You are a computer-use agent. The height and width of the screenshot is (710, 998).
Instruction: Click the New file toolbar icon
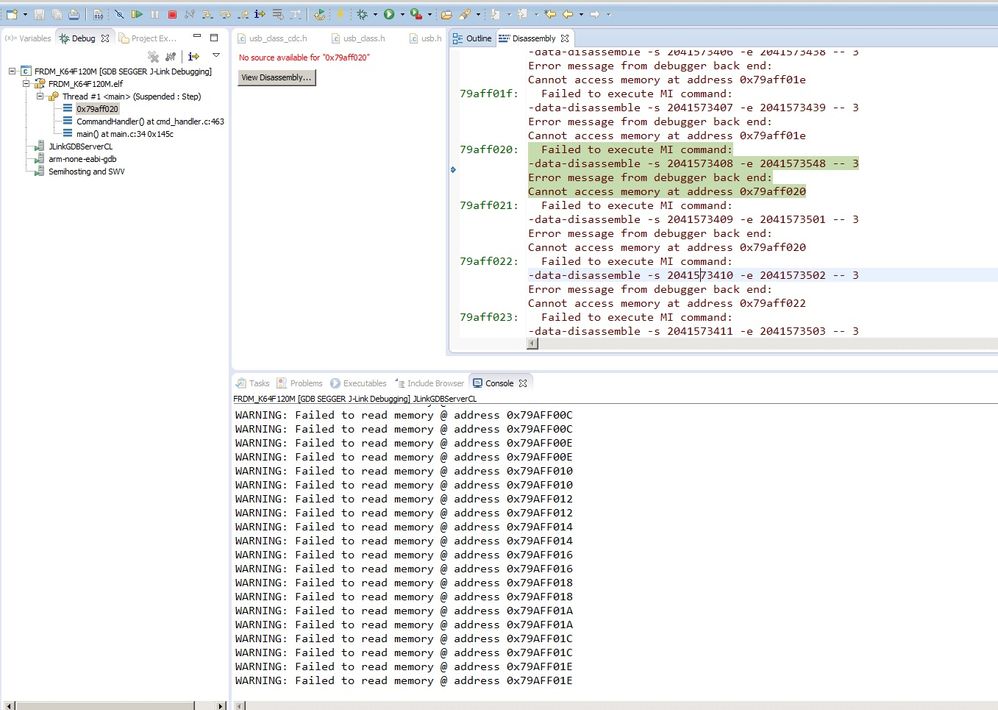12,14
